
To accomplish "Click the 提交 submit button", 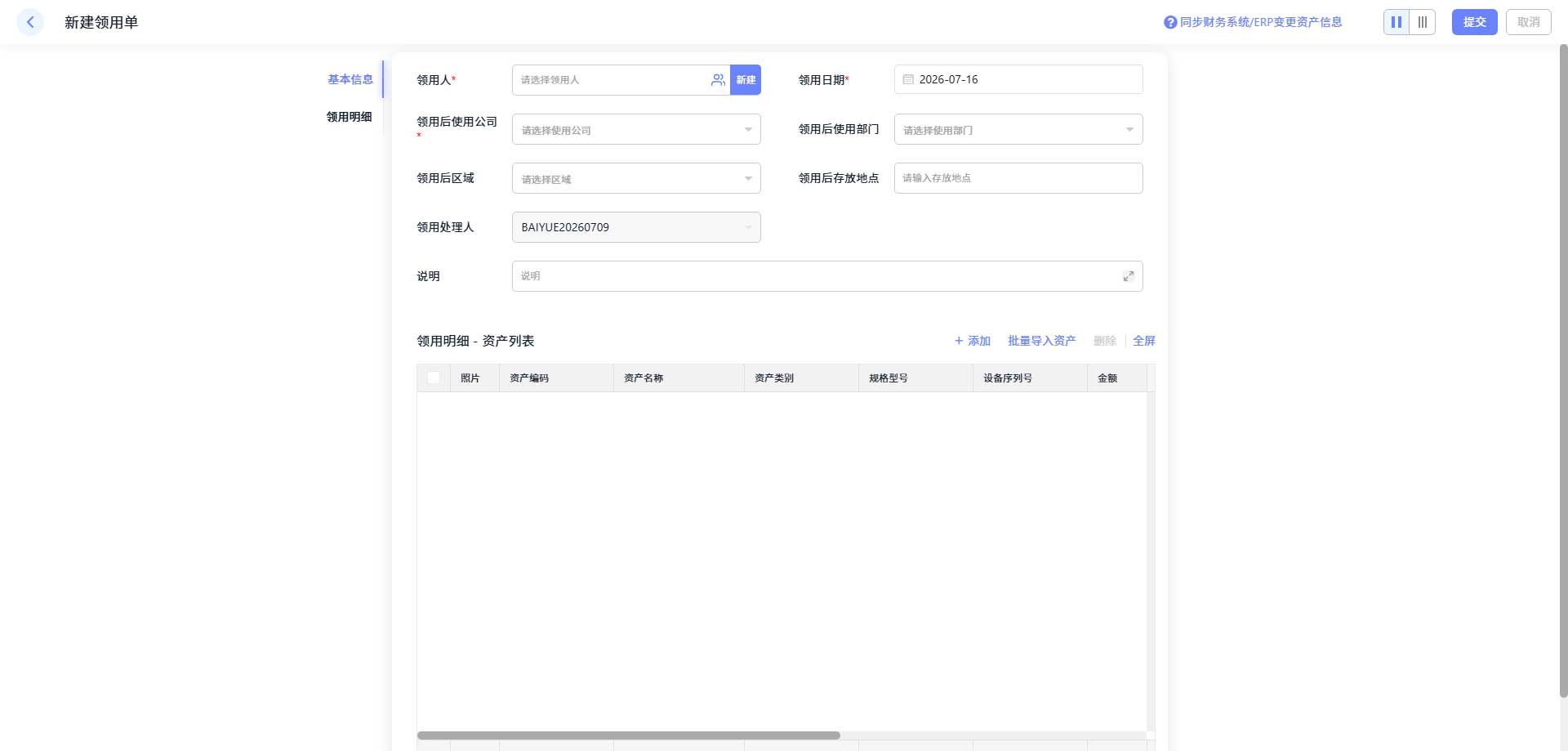I will click(x=1475, y=22).
